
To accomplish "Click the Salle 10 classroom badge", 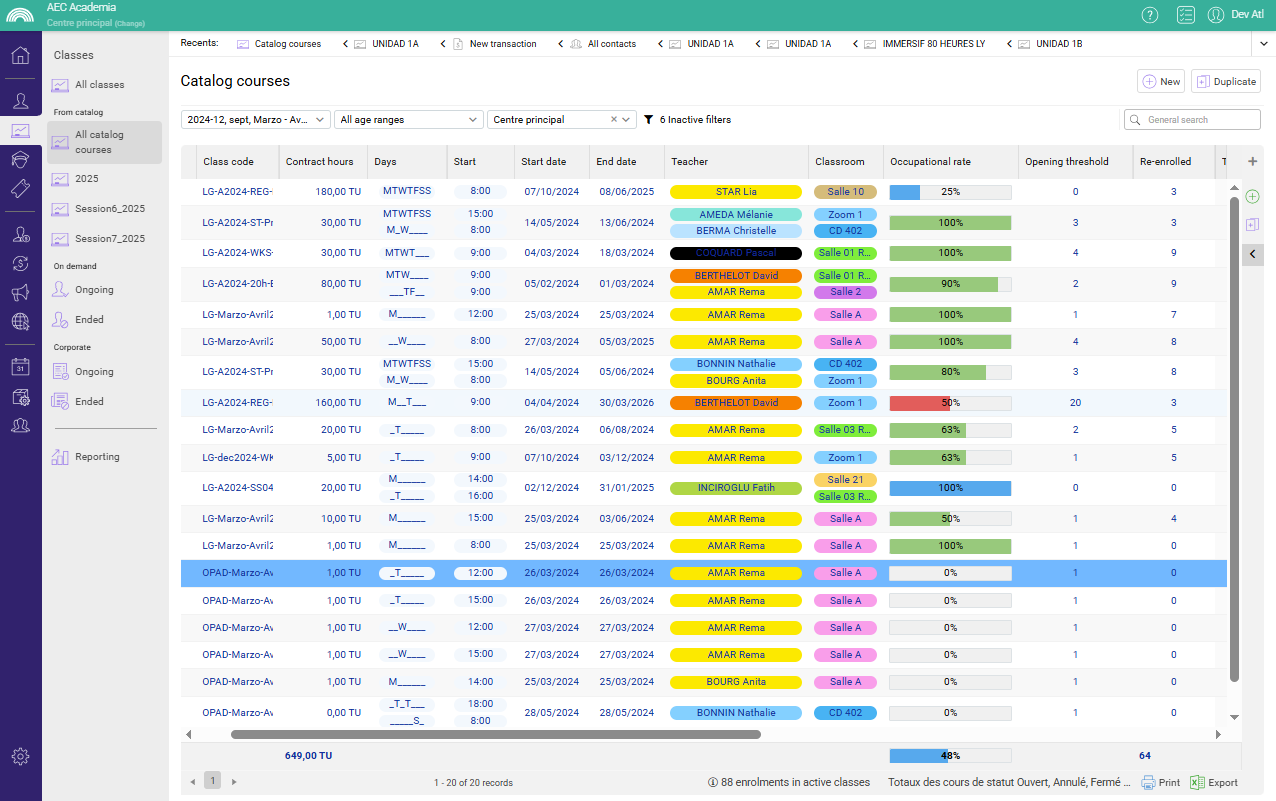I will (845, 192).
